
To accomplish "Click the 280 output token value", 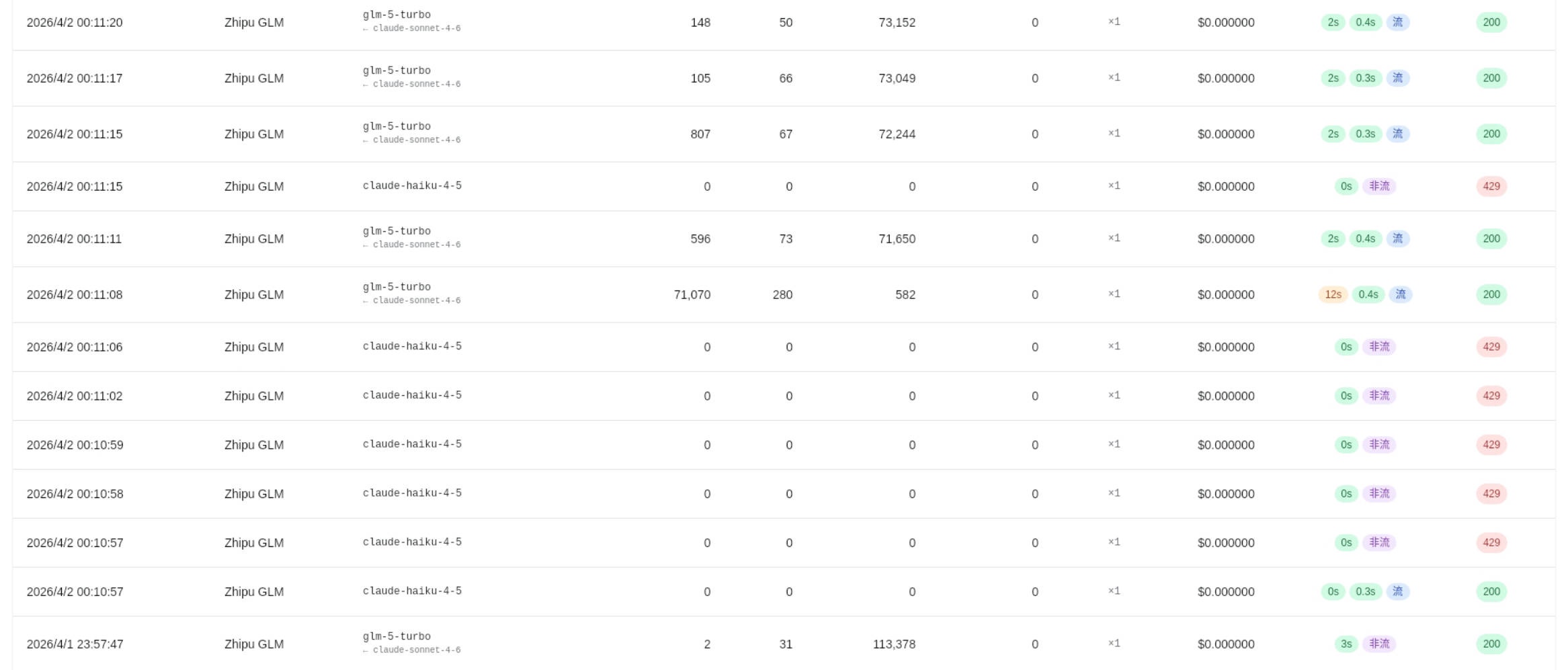I will point(782,294).
